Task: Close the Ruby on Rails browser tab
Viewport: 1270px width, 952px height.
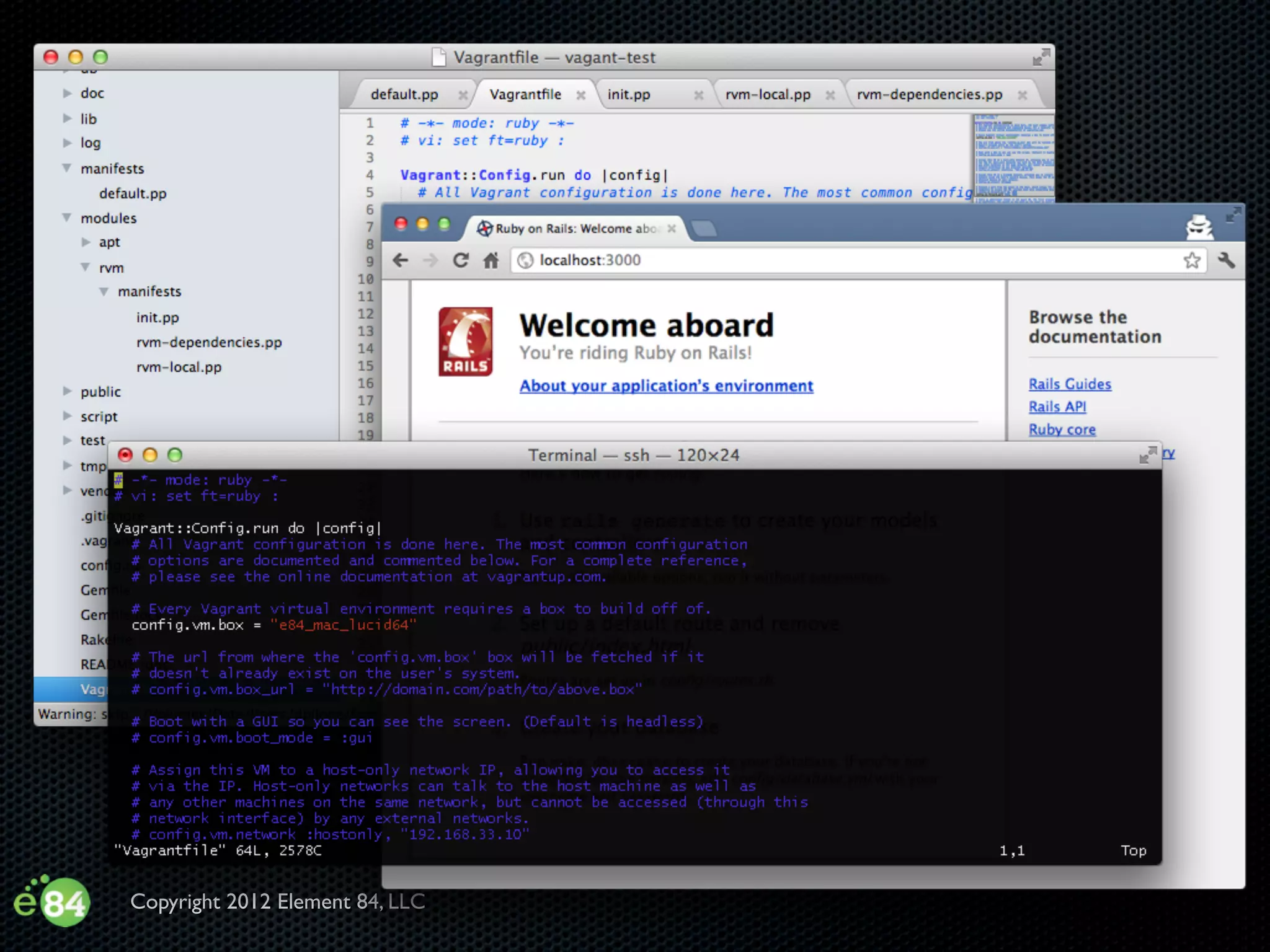Action: click(672, 229)
